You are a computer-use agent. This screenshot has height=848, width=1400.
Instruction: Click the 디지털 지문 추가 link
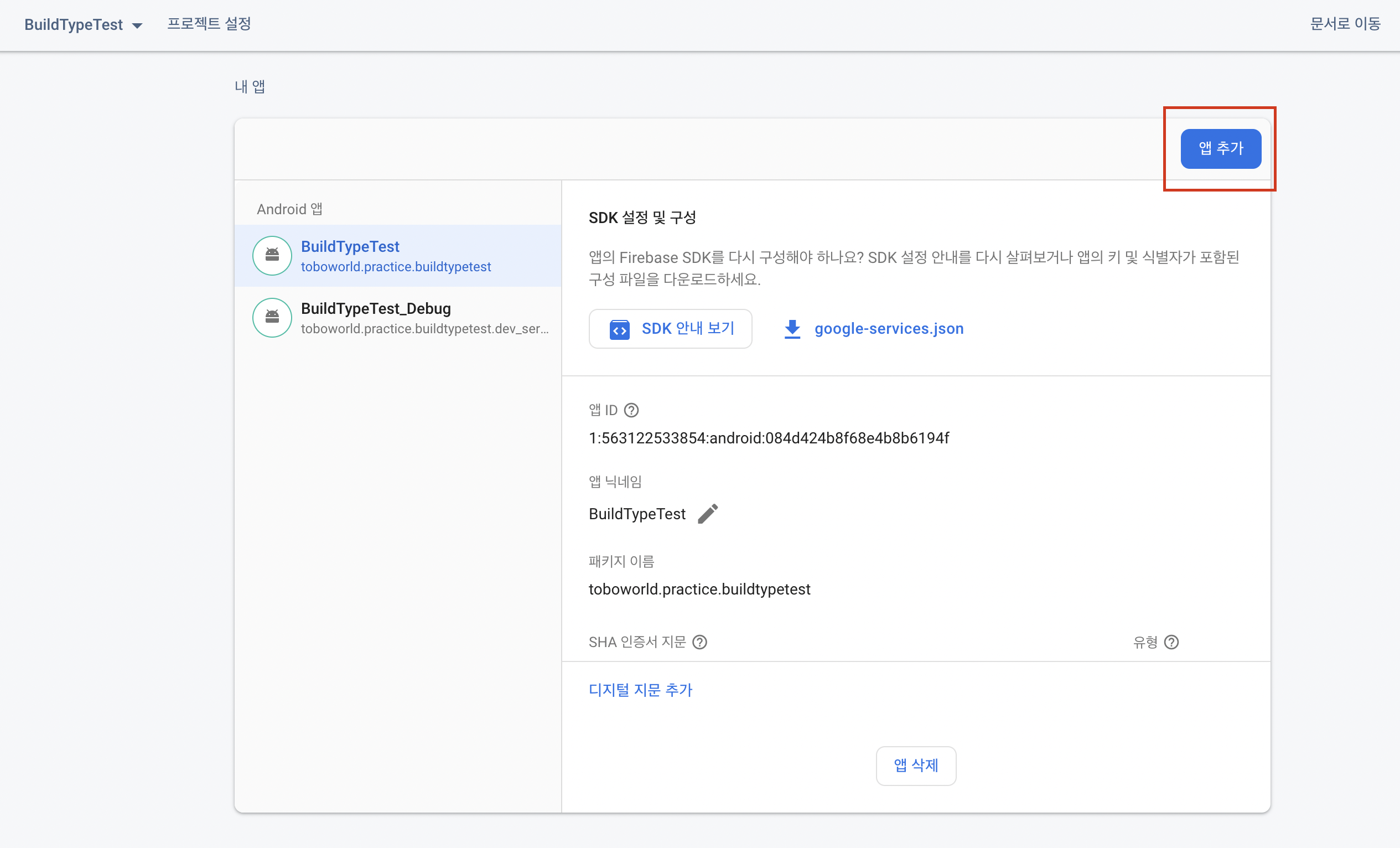coord(640,690)
